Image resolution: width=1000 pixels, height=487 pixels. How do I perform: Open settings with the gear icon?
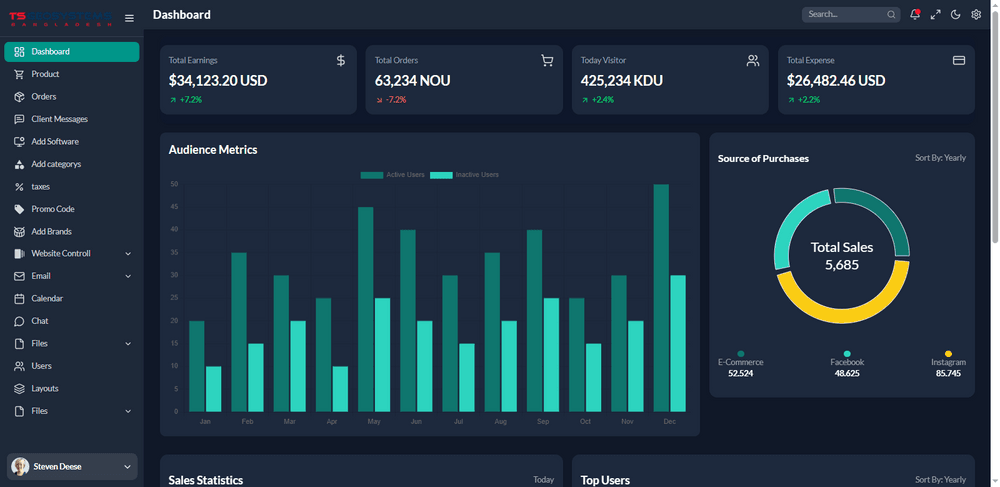[976, 15]
